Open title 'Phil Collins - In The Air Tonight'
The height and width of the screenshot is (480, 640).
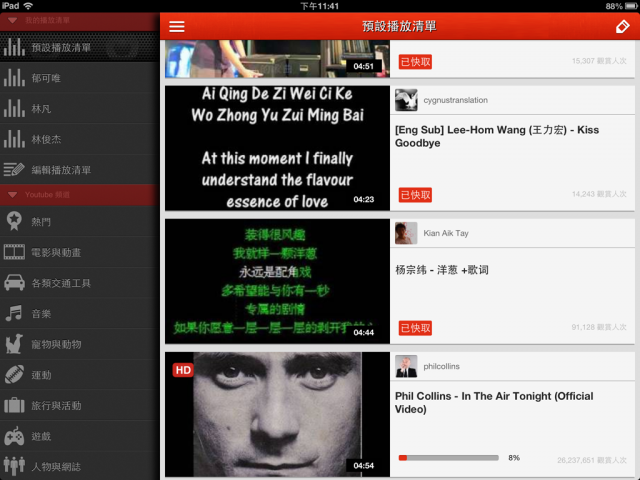click(494, 402)
